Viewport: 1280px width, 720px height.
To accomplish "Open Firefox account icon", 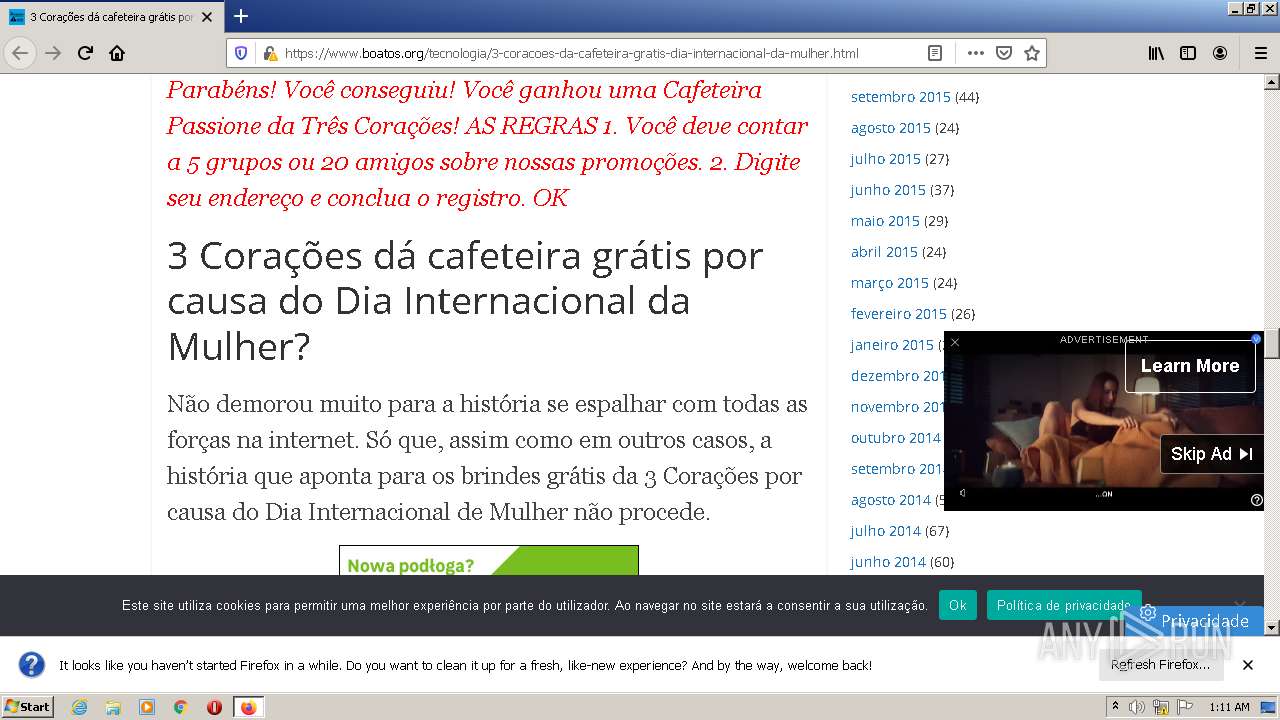I will (x=1220, y=53).
